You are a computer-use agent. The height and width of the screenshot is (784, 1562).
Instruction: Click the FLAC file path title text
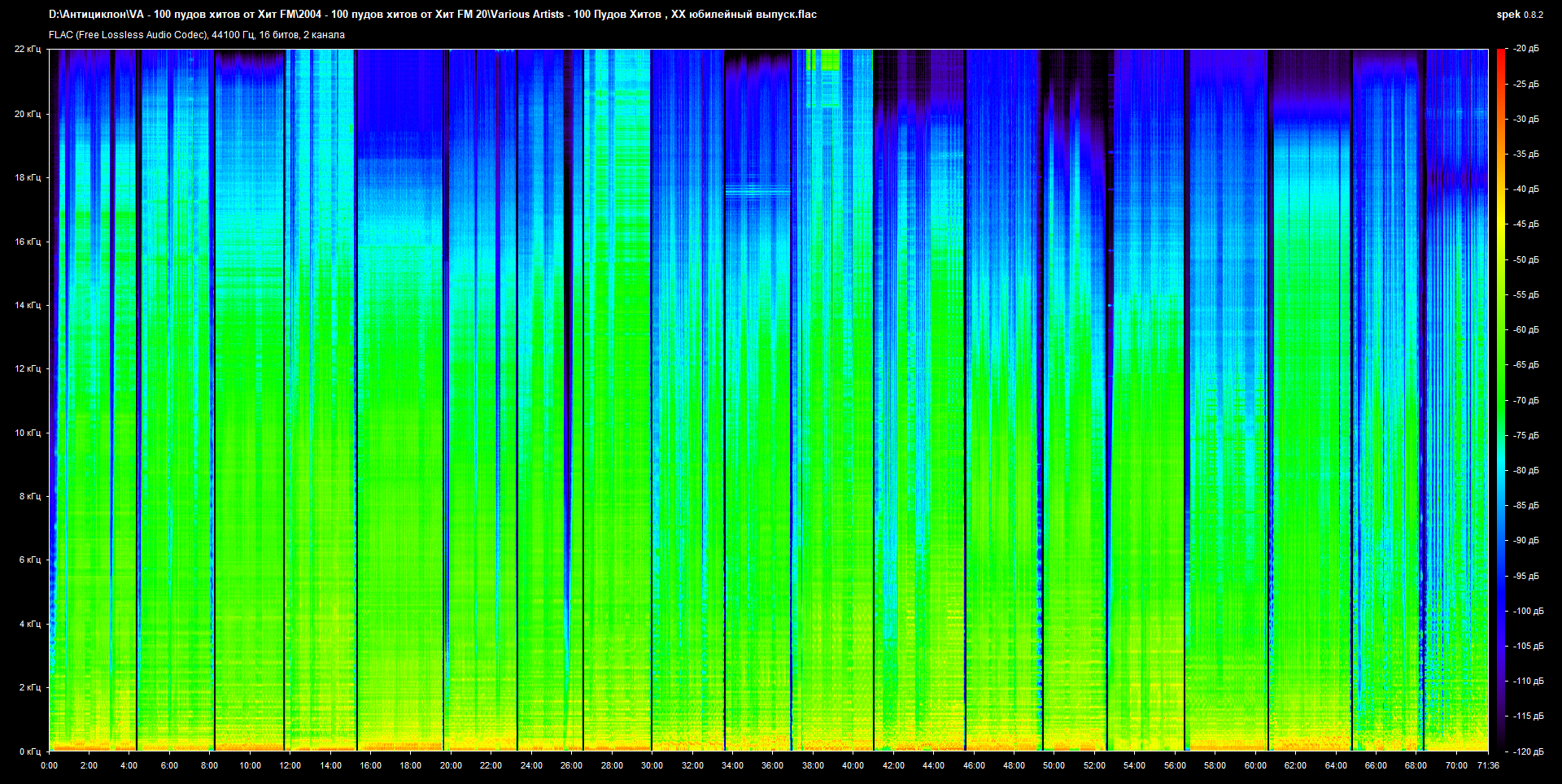point(432,15)
